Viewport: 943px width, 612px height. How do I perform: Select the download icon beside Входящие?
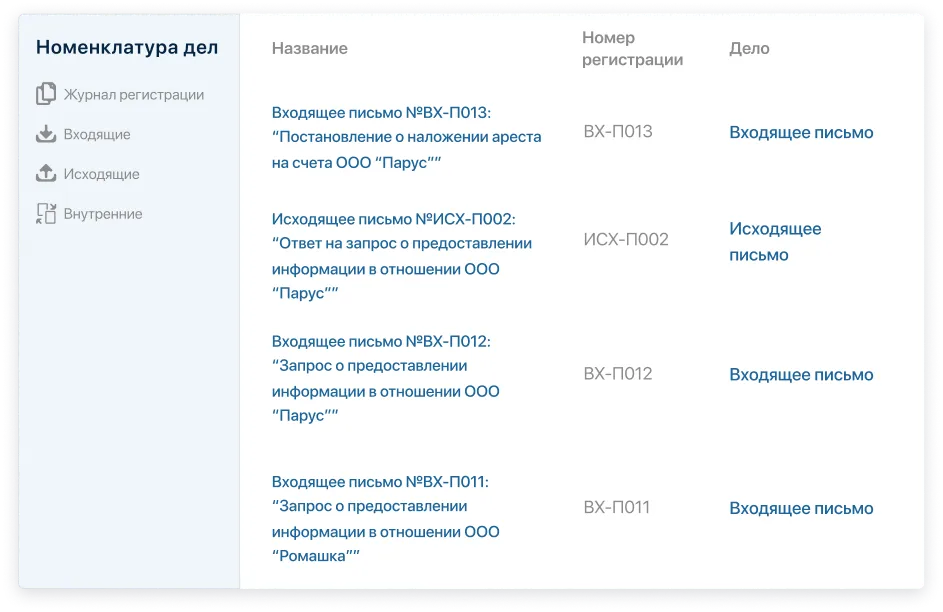pyautogui.click(x=46, y=134)
